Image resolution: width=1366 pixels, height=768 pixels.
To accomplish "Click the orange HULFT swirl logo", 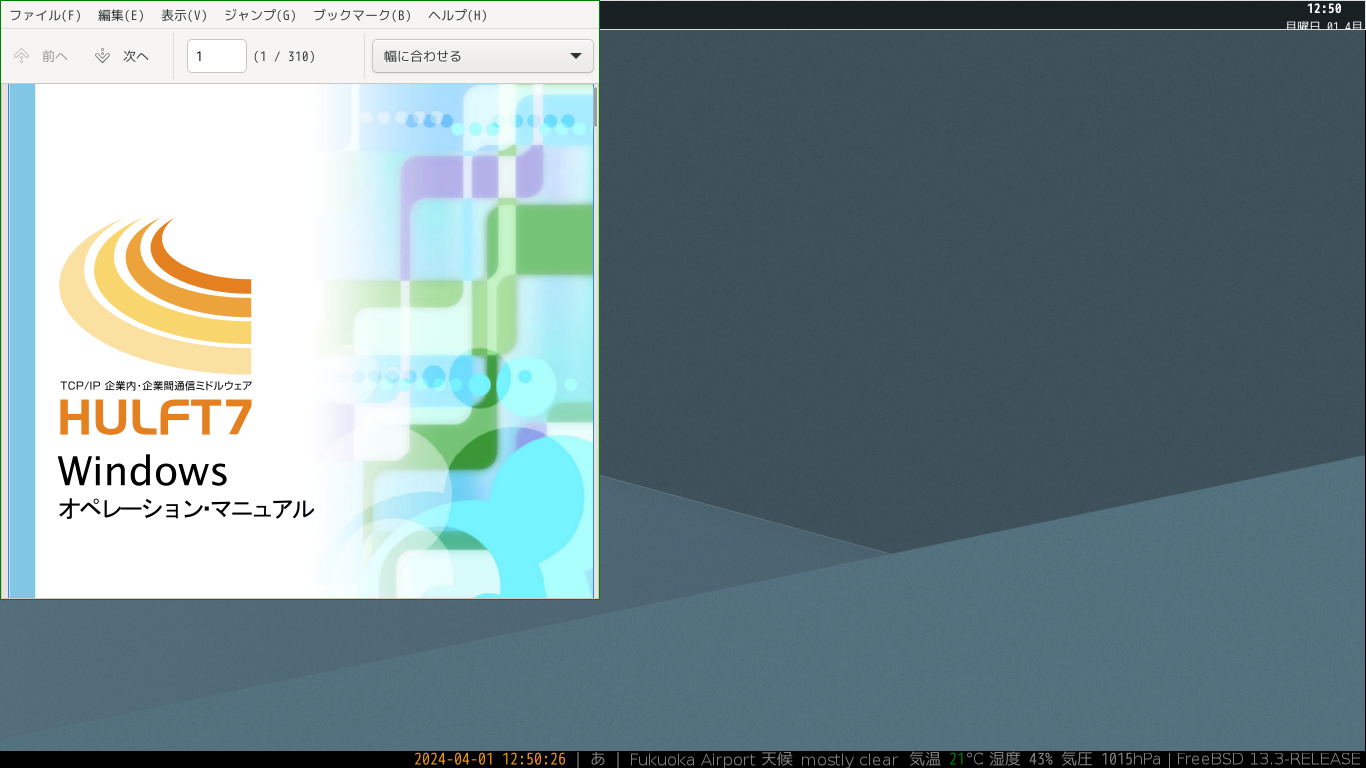I will pyautogui.click(x=156, y=296).
